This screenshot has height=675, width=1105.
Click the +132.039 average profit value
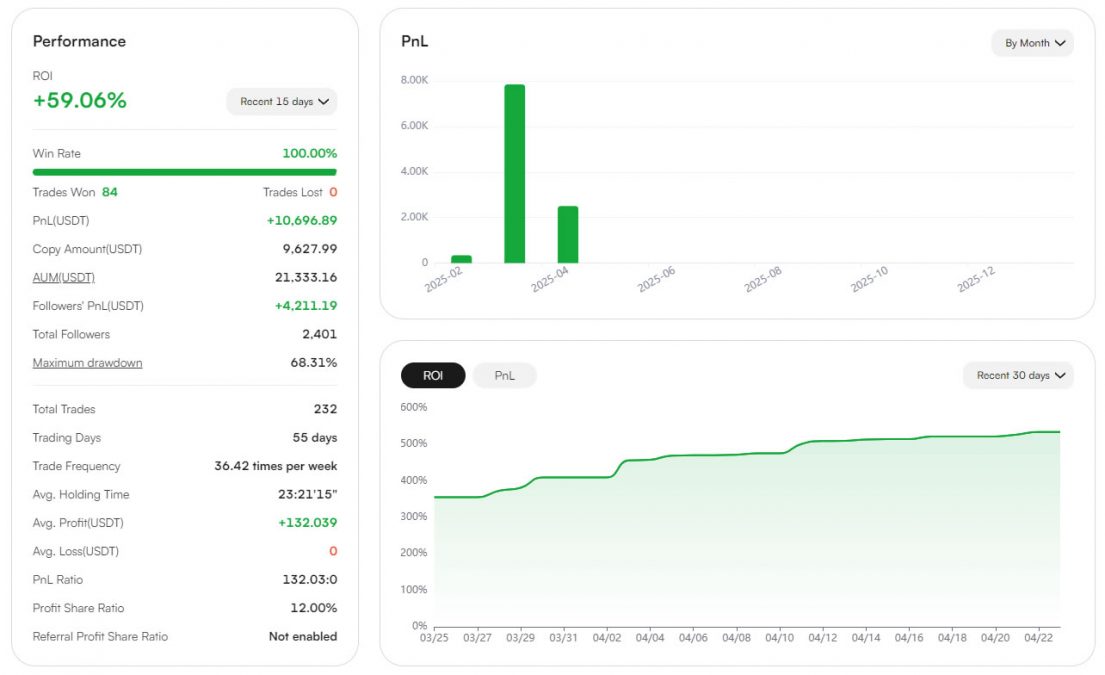click(307, 523)
